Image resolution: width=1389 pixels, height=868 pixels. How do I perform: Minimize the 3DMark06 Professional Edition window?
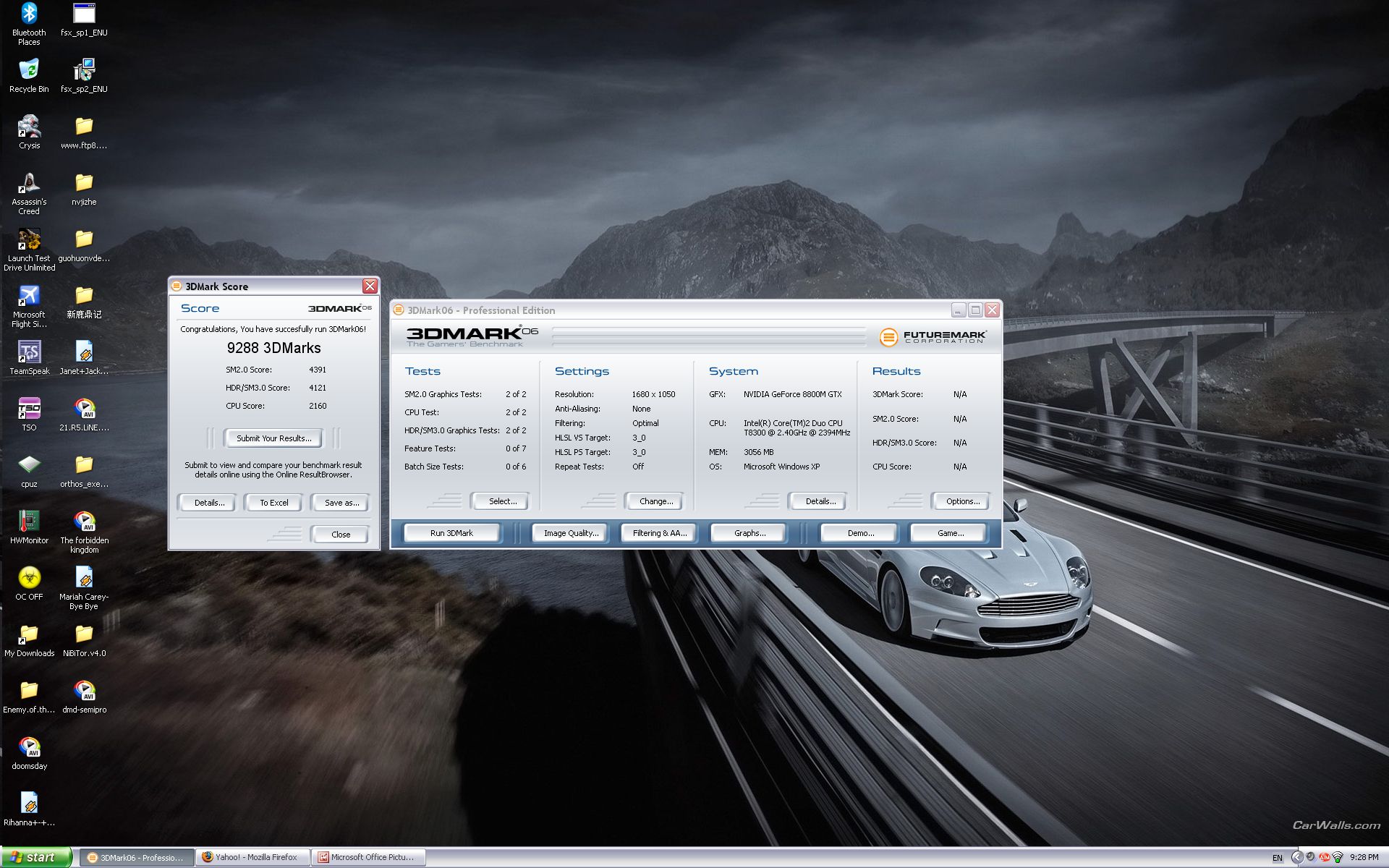click(x=959, y=310)
